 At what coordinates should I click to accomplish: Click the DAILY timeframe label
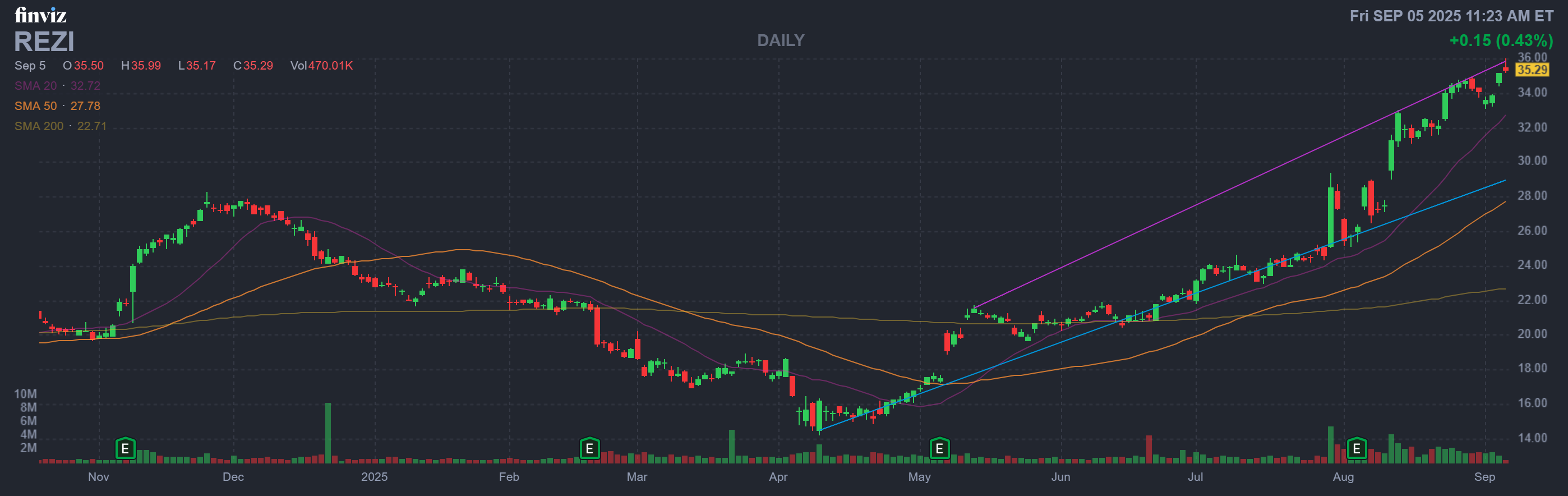(780, 40)
